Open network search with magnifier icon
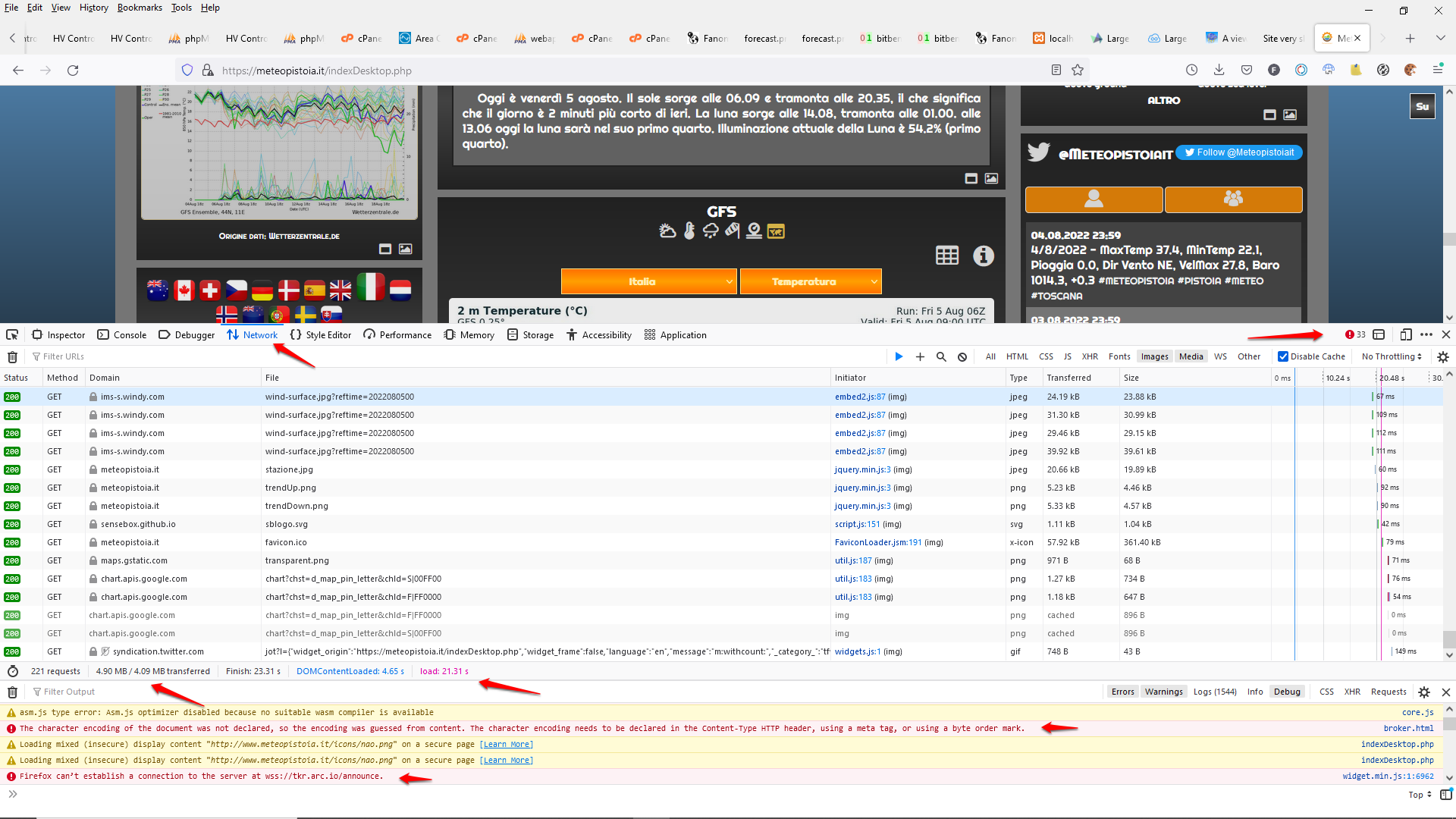This screenshot has width=1456, height=819. [941, 356]
